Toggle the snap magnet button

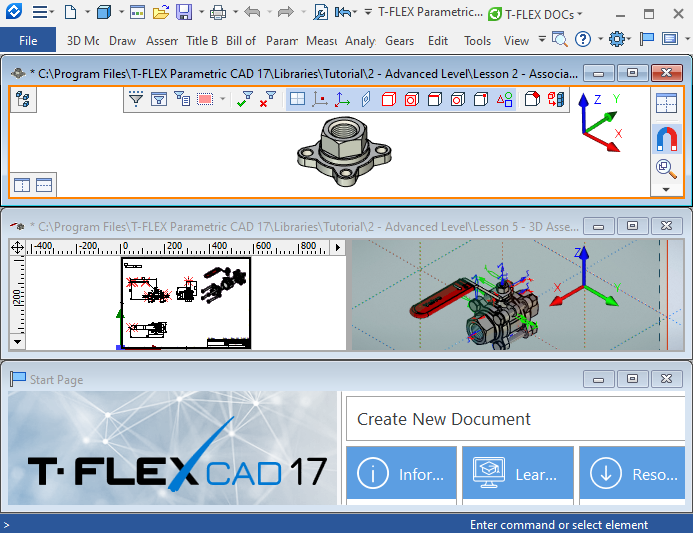point(666,139)
